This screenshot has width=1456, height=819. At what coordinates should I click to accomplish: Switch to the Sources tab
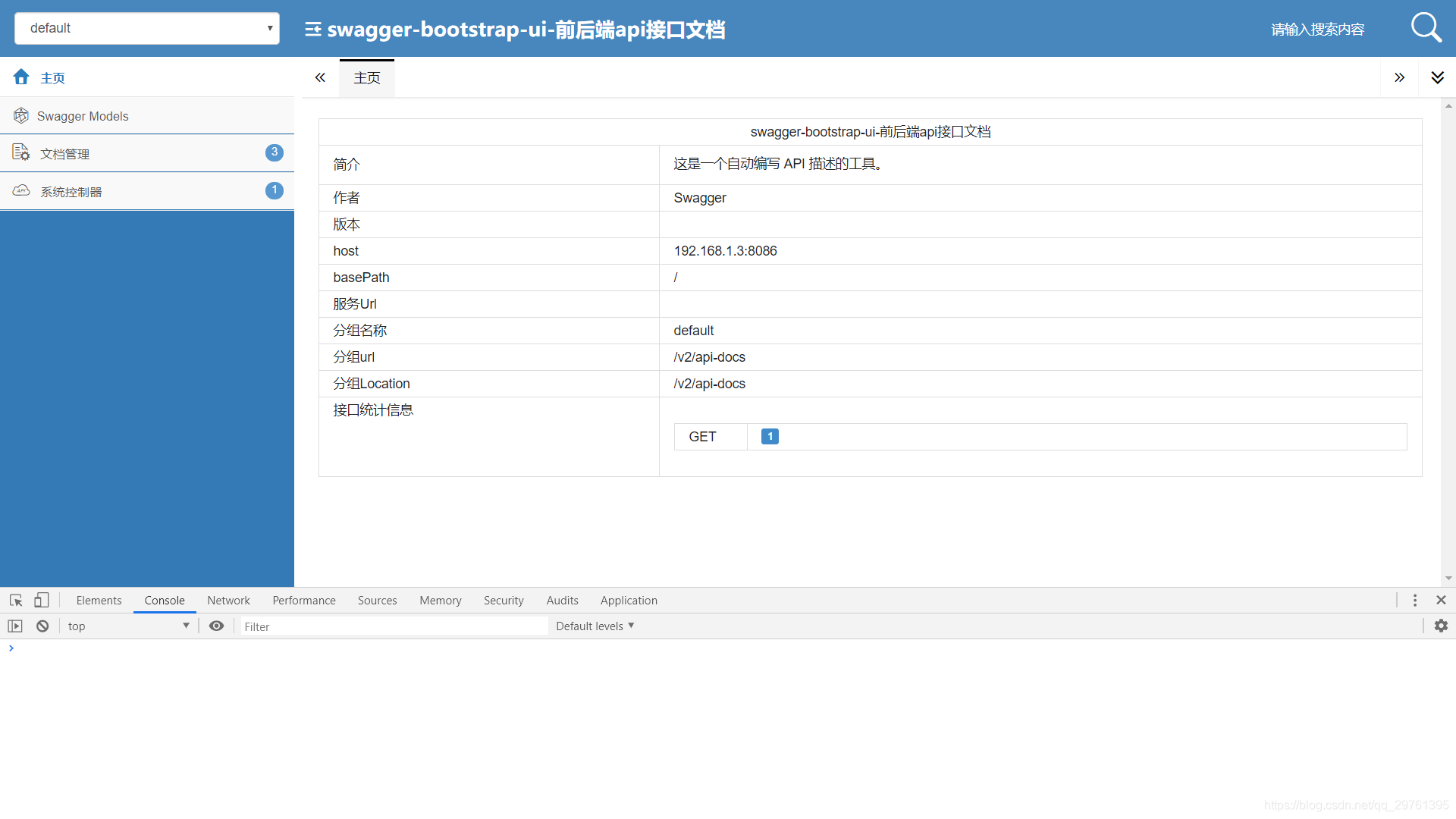[377, 600]
